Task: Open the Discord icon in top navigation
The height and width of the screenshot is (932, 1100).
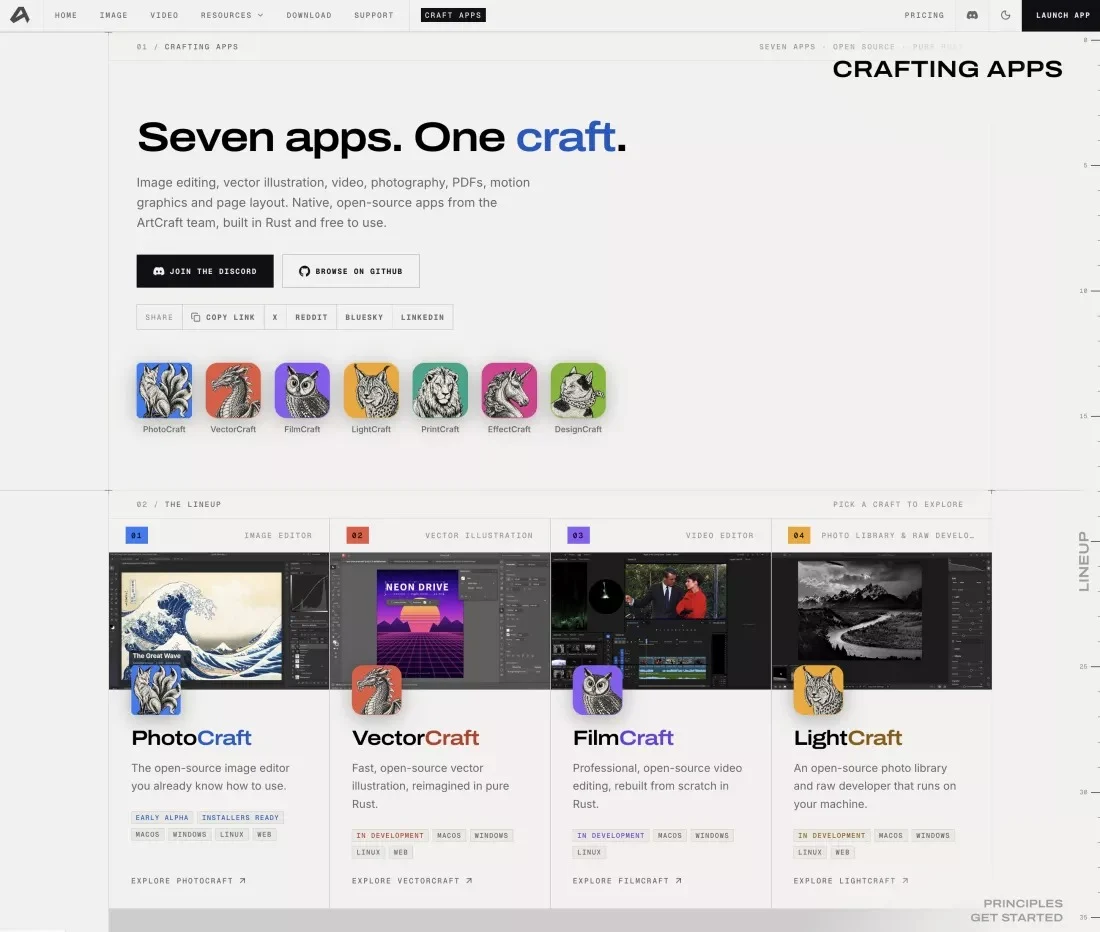Action: (972, 15)
